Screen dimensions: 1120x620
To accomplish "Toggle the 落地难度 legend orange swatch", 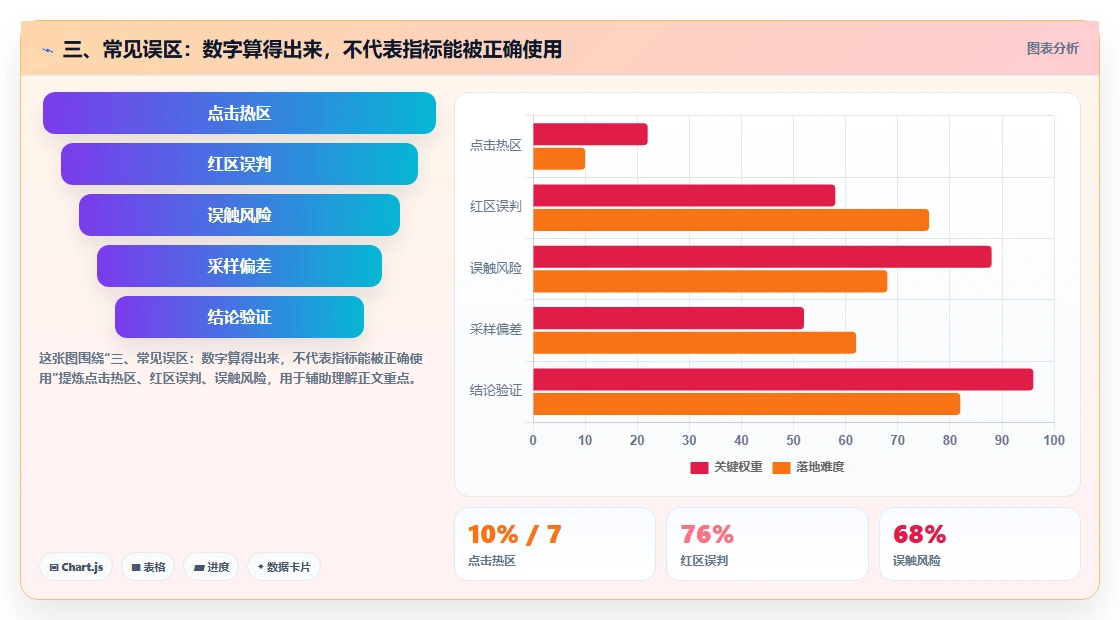I will (x=781, y=467).
